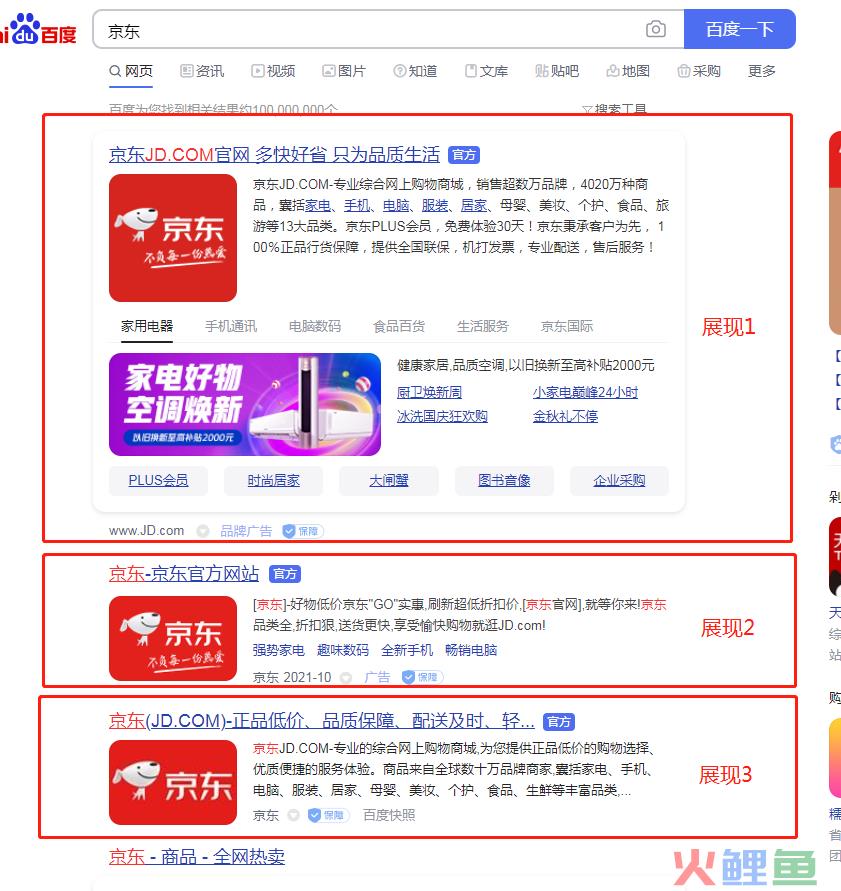
Task: Expand dropdown arrow beside 京东 in the 正品低价 result
Action: (293, 815)
